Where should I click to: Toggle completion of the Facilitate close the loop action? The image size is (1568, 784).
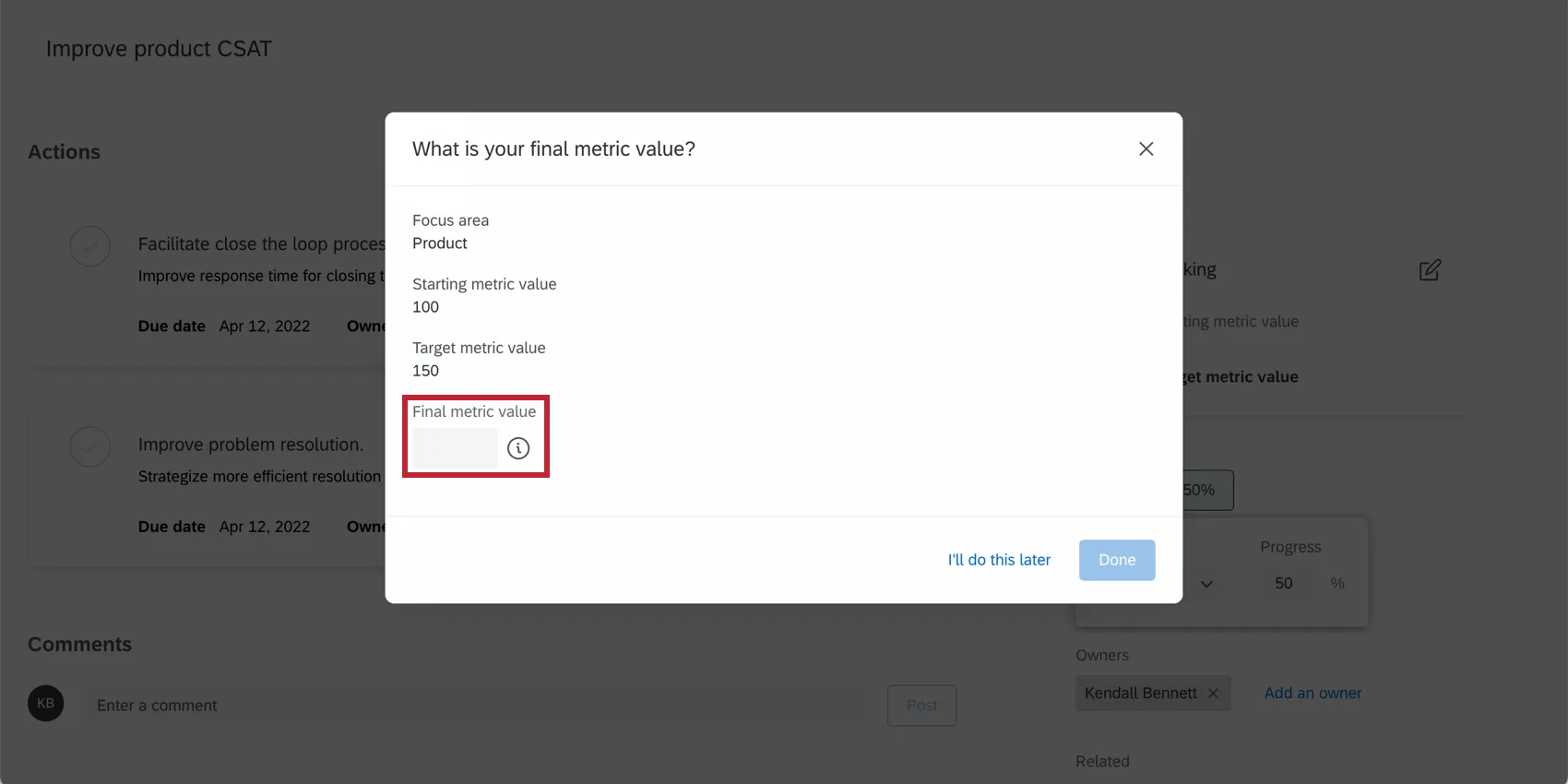[x=89, y=246]
